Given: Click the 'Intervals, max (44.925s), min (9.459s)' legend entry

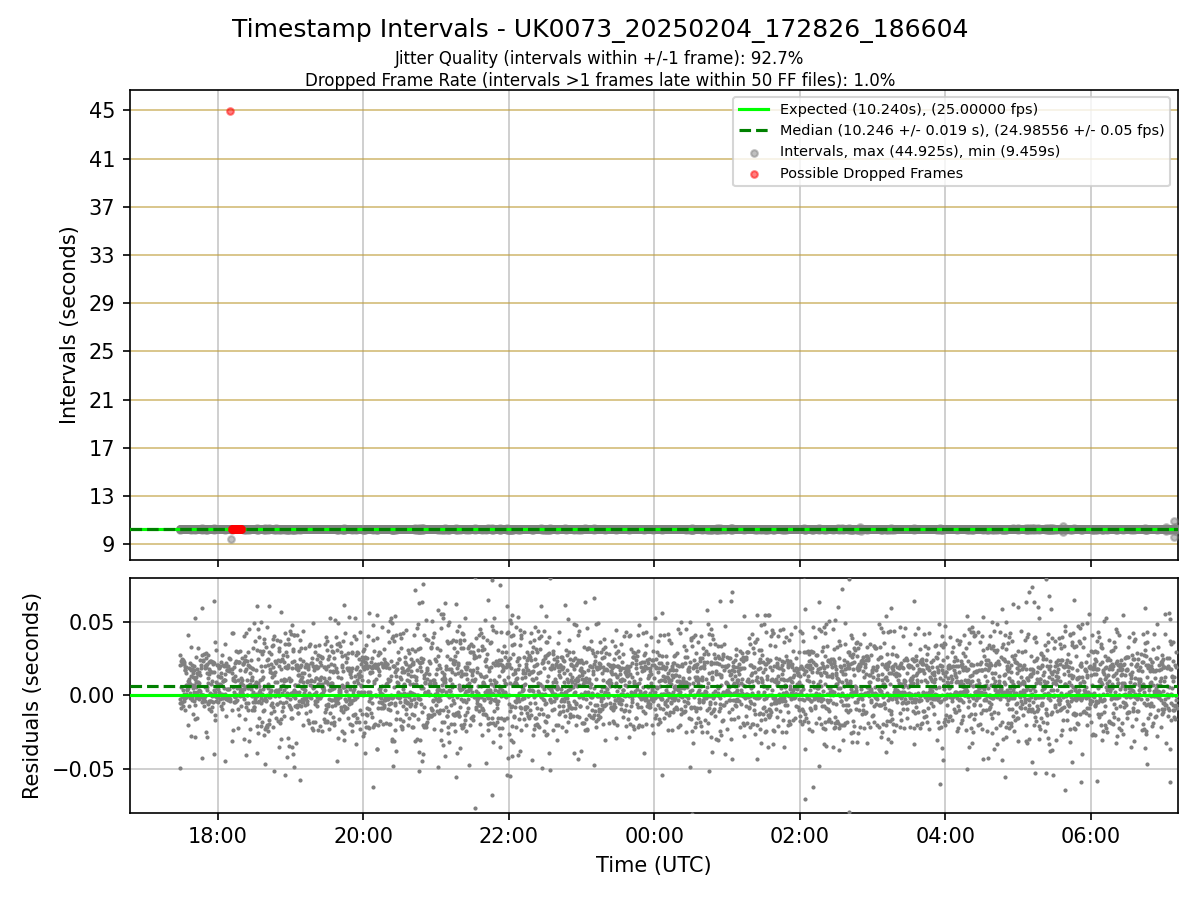Looking at the screenshot, I should click(919, 151).
